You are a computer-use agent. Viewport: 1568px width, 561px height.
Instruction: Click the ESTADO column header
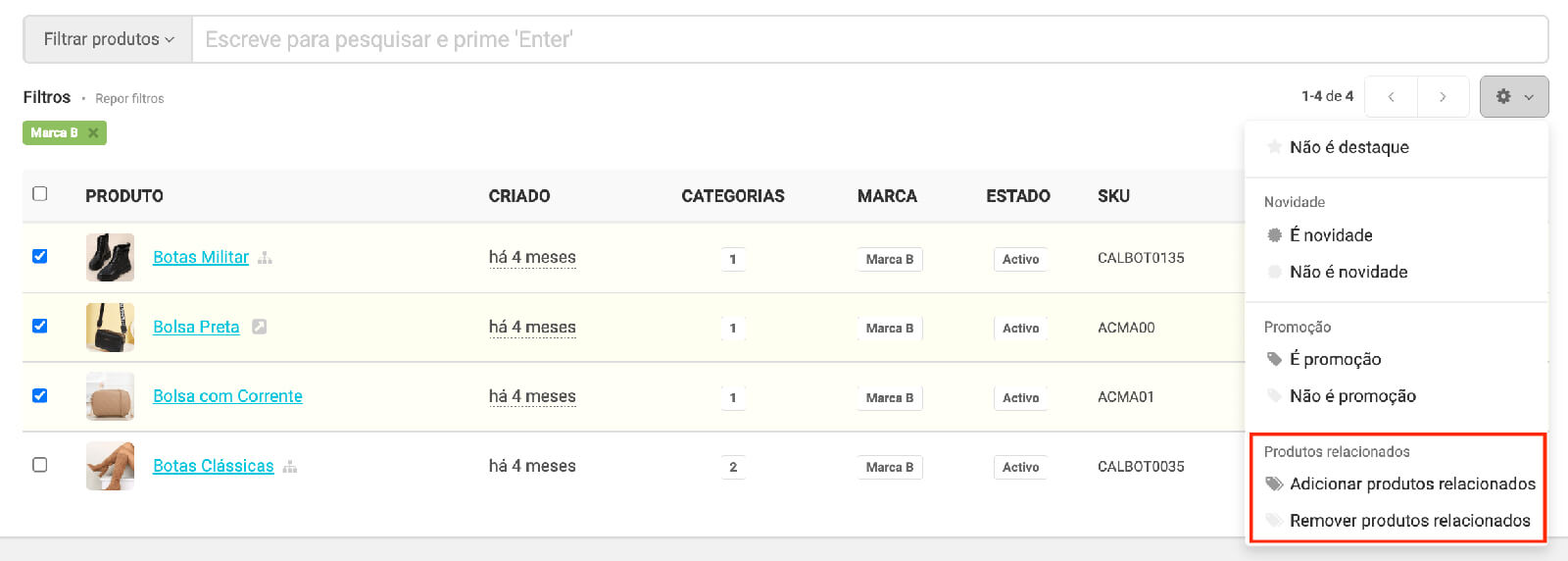tap(1018, 196)
